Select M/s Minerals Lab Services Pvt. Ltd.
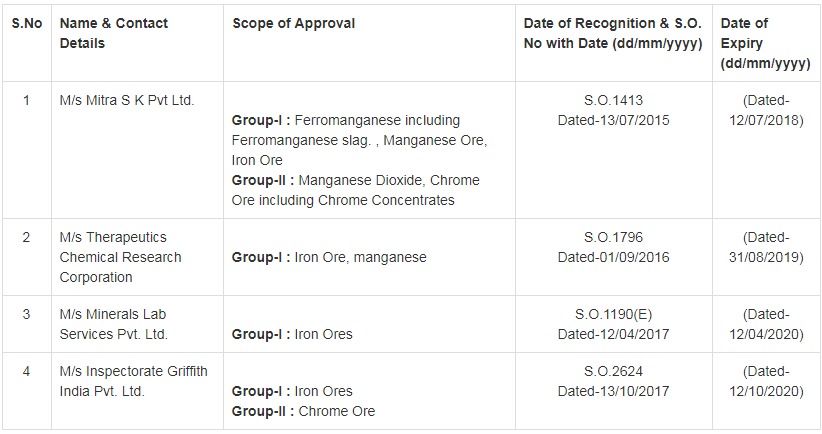 click(114, 324)
